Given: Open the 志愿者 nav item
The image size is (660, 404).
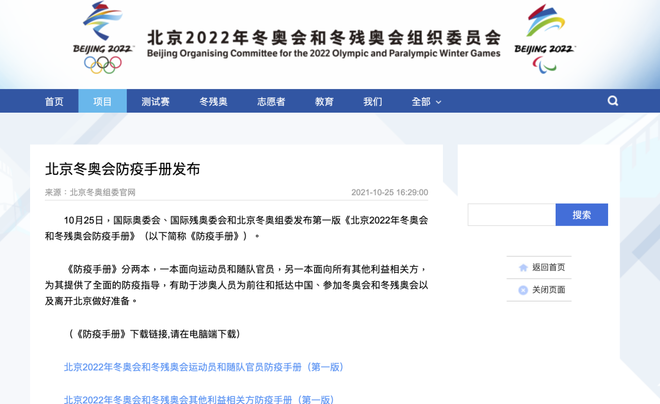Looking at the screenshot, I should pyautogui.click(x=271, y=101).
